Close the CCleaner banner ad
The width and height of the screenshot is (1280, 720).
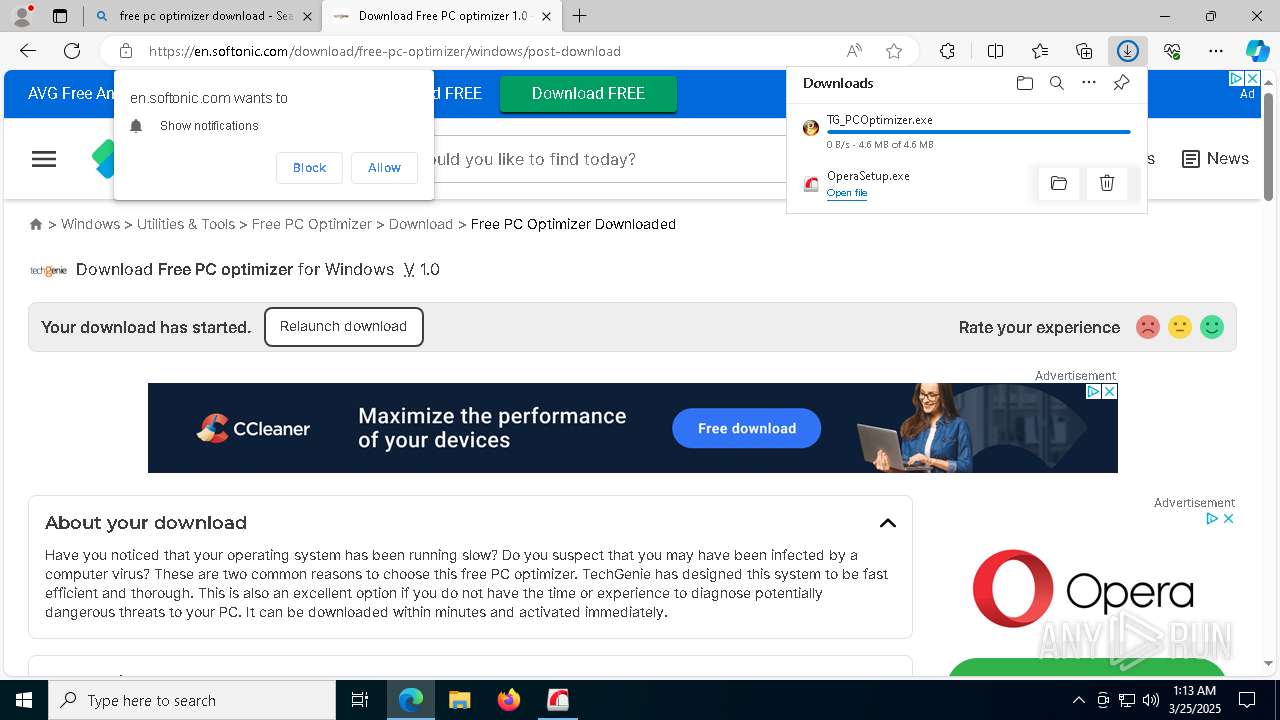tap(1108, 392)
